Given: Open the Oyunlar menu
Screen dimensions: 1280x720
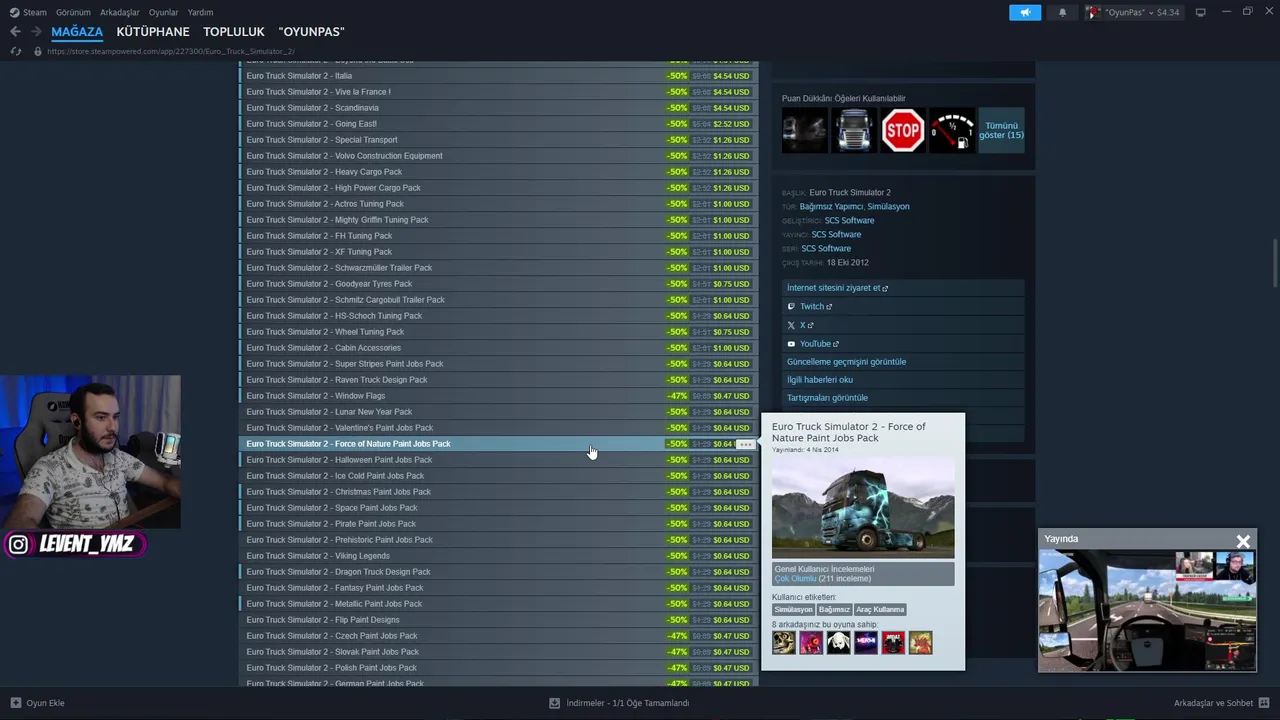Looking at the screenshot, I should point(163,12).
